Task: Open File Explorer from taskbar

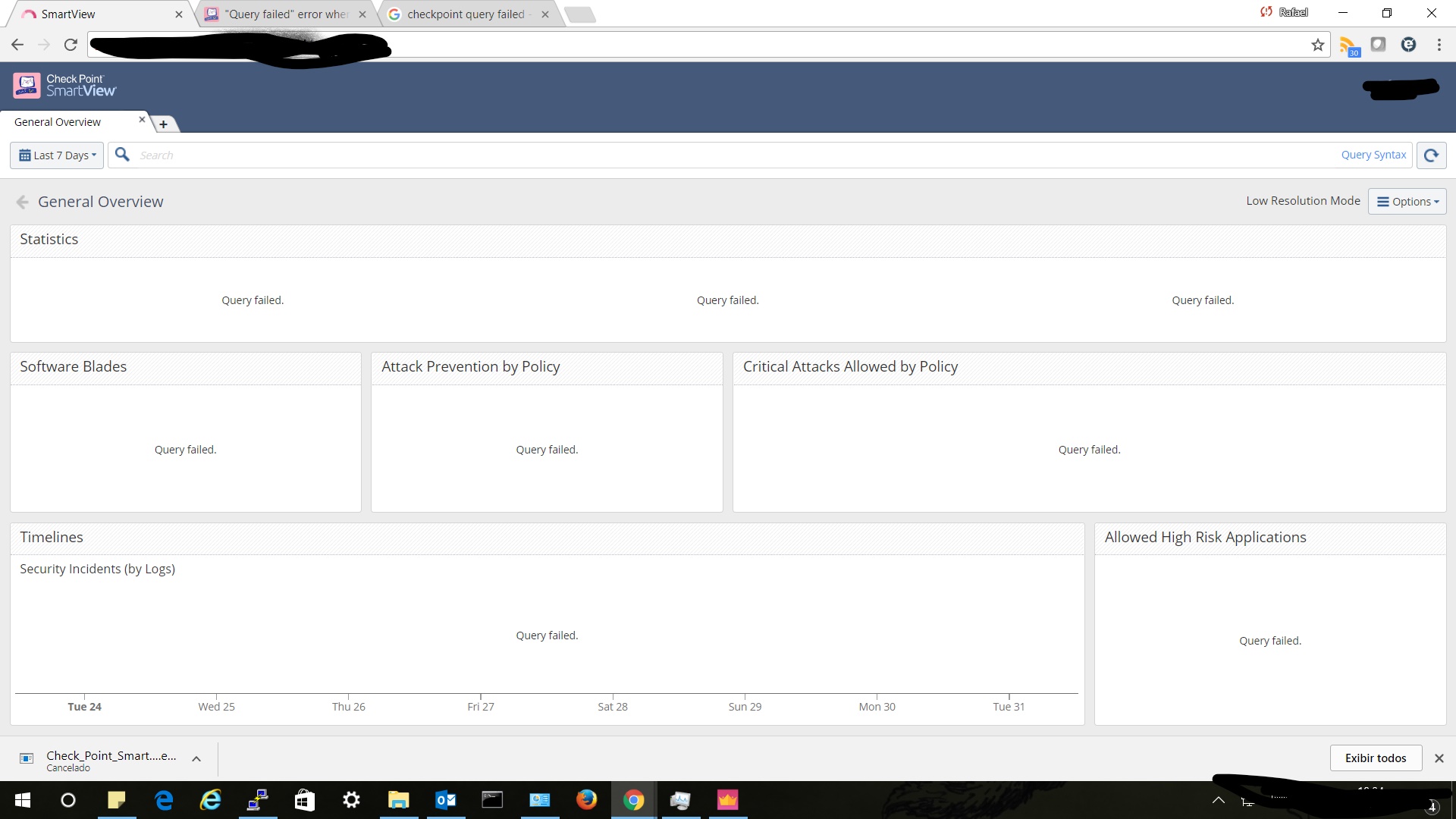Action: pyautogui.click(x=399, y=800)
